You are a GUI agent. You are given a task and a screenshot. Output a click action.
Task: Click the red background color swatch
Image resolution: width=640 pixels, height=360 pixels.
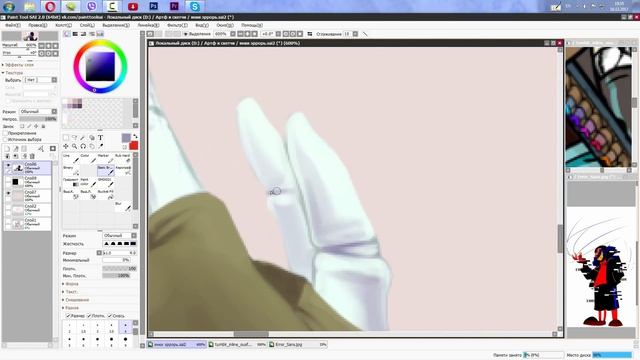pos(133,146)
